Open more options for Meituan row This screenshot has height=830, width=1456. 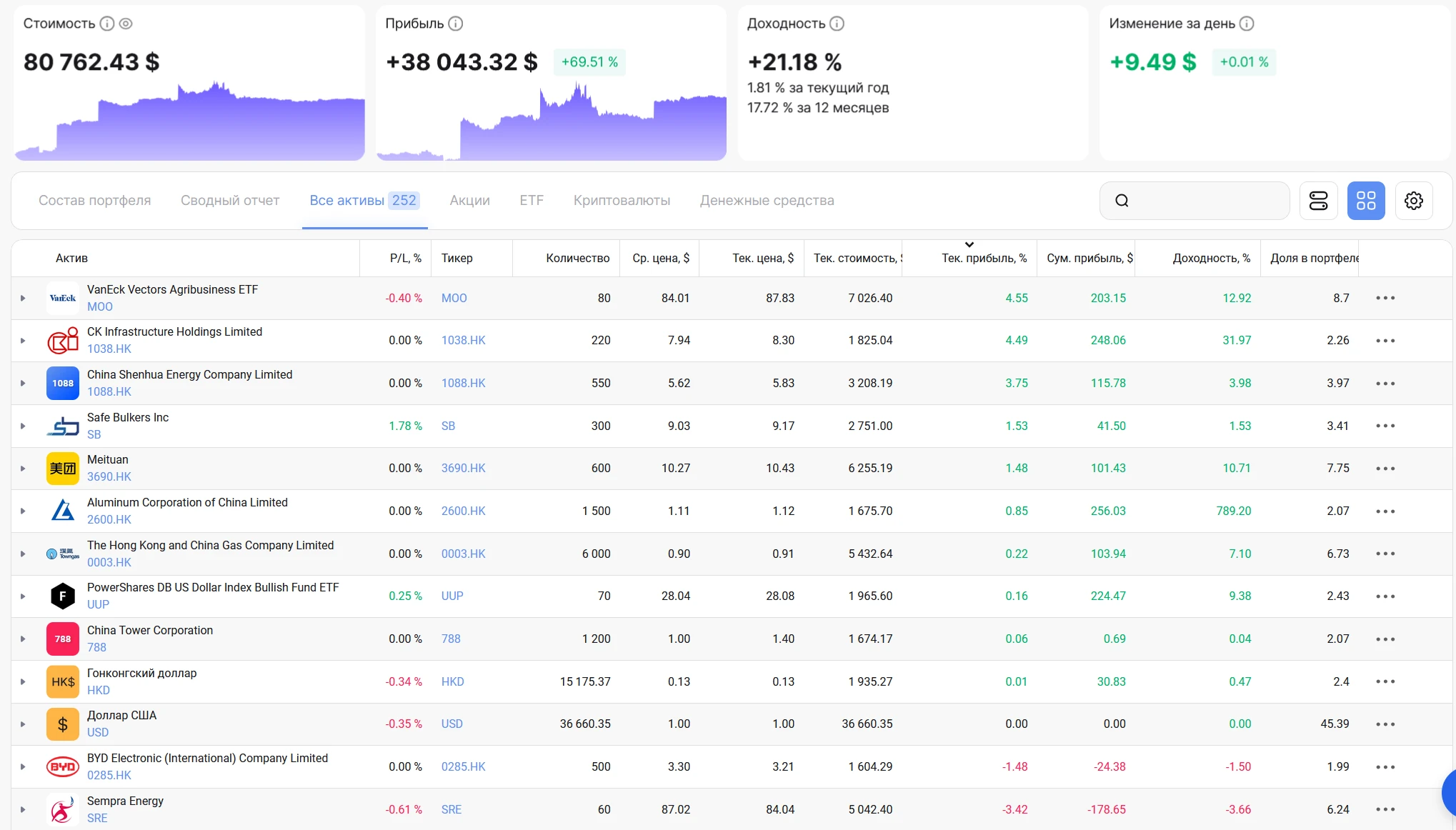(x=1385, y=469)
